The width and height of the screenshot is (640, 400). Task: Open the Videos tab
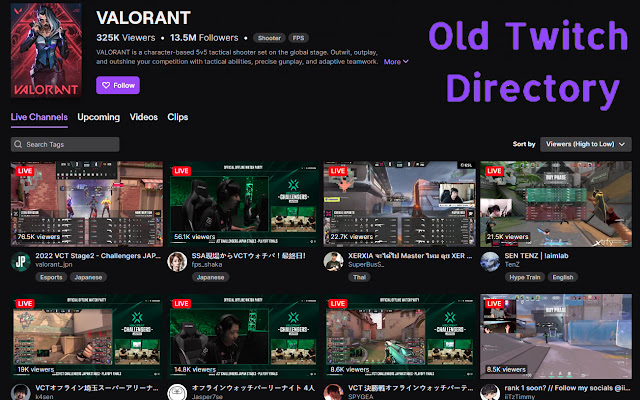(144, 117)
